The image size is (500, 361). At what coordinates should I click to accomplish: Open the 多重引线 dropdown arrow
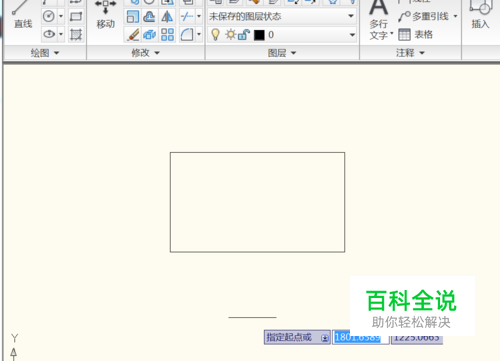click(455, 16)
